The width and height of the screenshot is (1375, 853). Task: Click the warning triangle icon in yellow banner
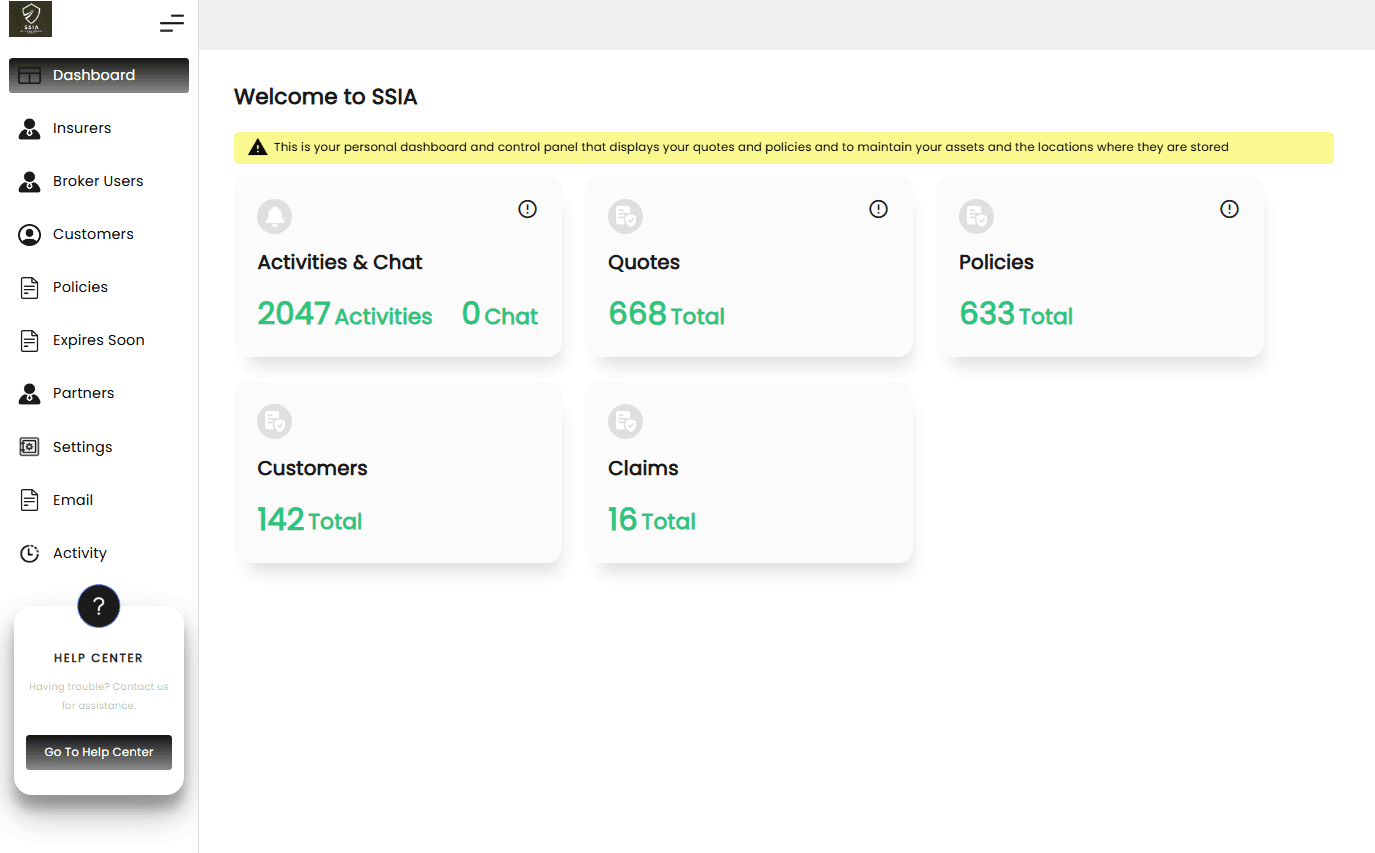pos(257,148)
